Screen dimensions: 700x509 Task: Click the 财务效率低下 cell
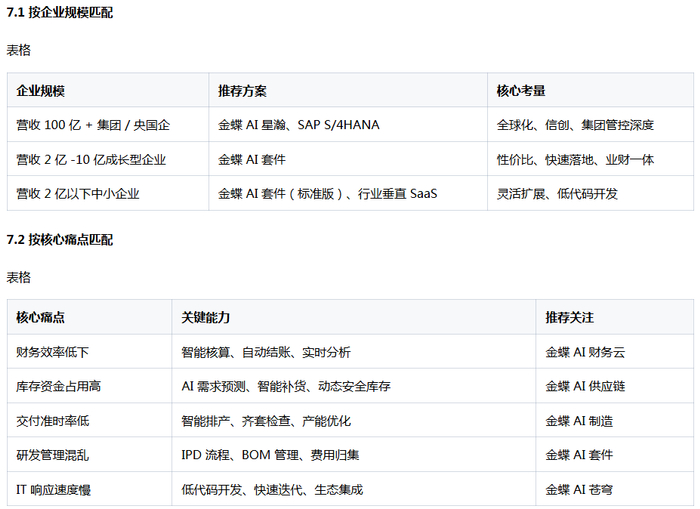89,352
